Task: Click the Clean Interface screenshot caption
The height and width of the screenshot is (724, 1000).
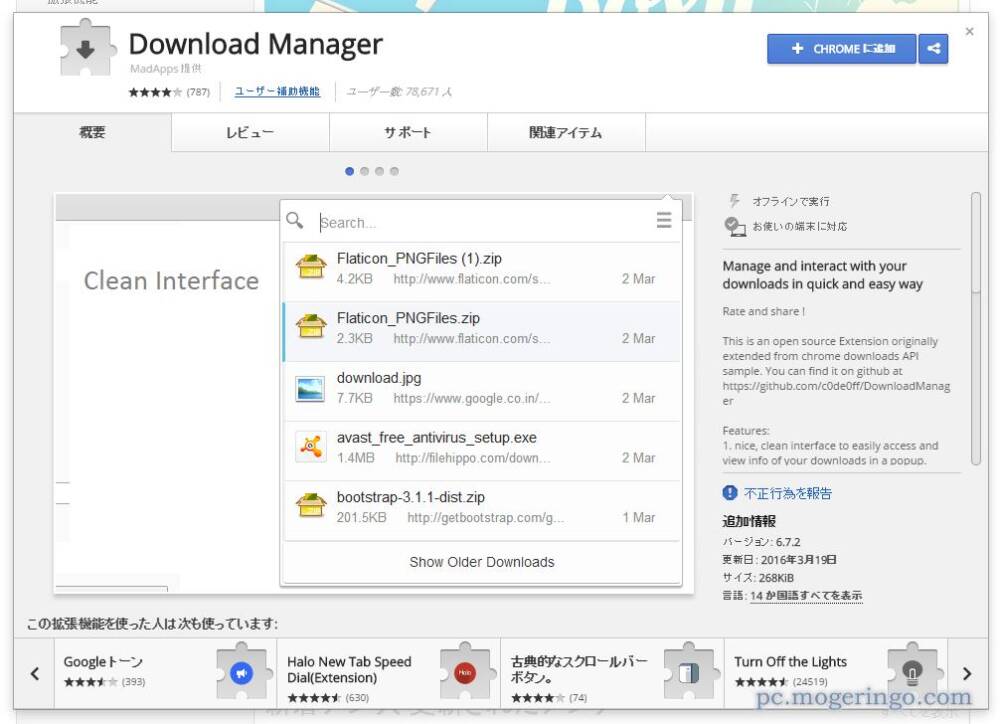Action: coord(172,281)
